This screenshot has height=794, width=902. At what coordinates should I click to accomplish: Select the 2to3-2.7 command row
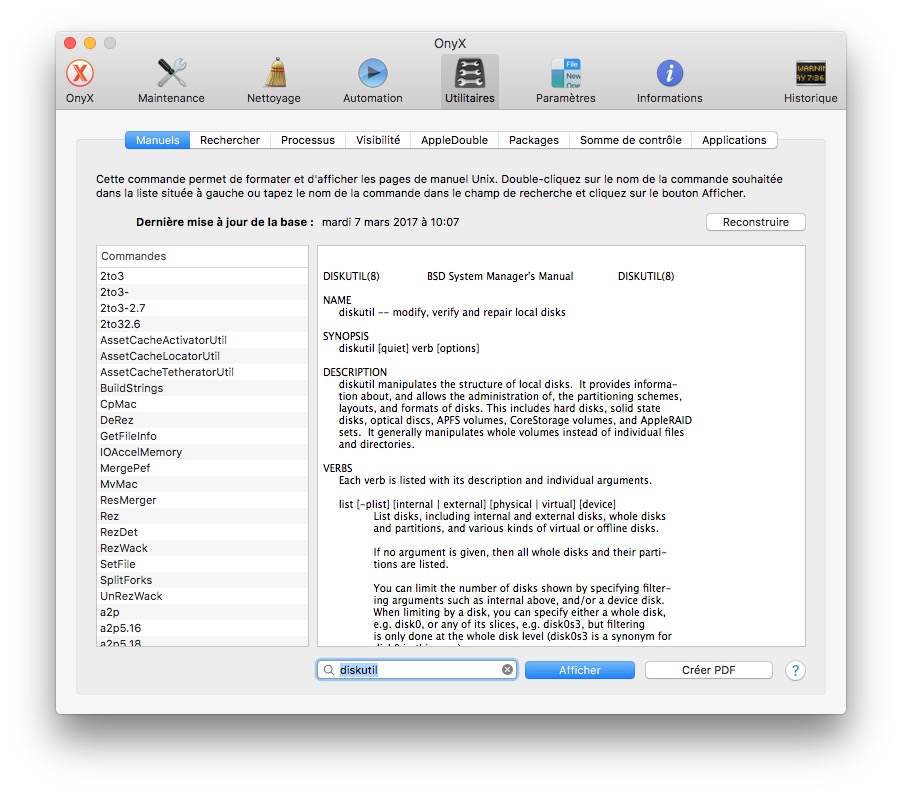pyautogui.click(x=202, y=308)
